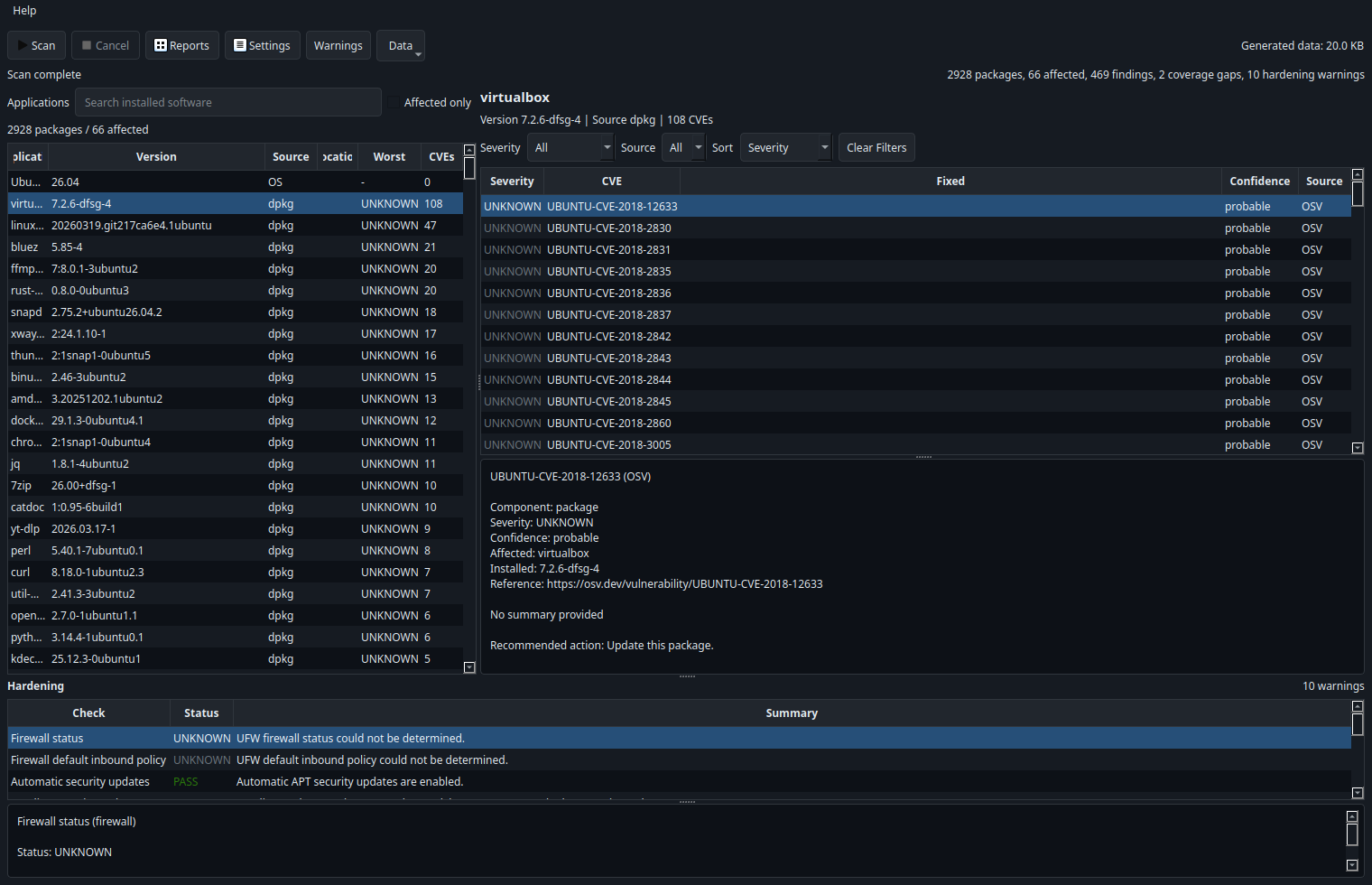Click the Hardening table scroll-up arrow
The image size is (1372, 885).
click(x=1358, y=706)
